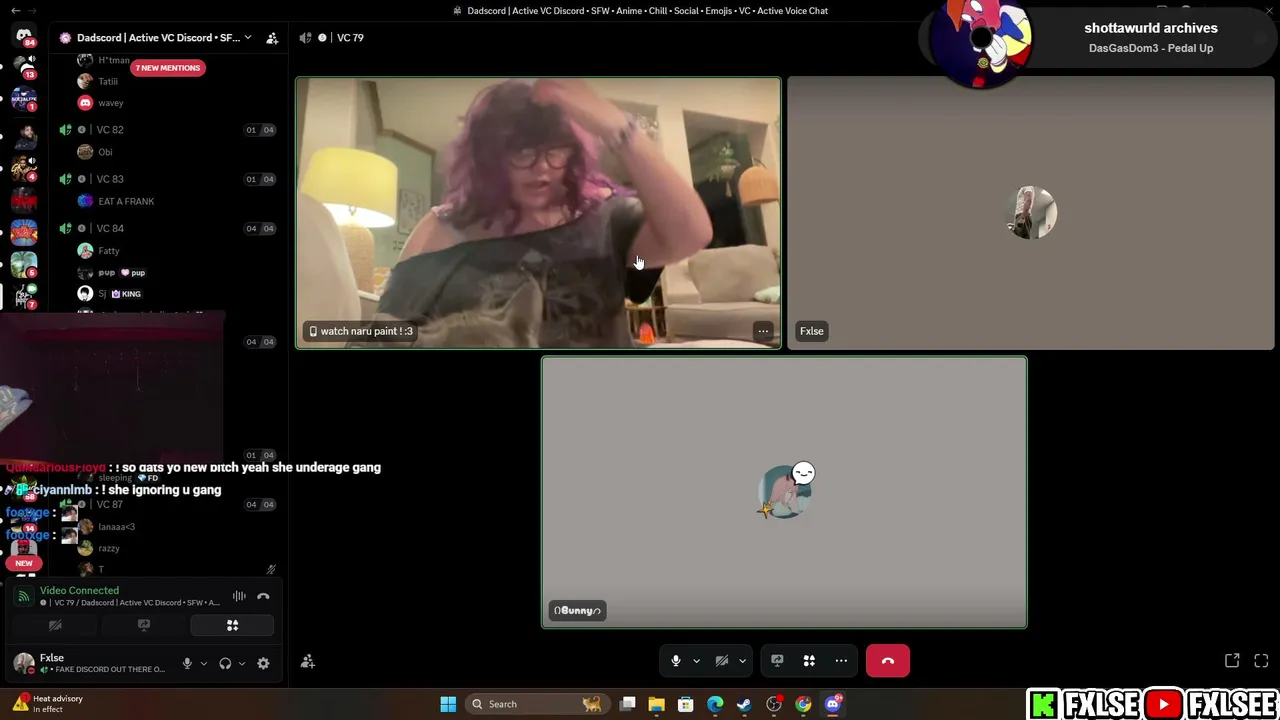Search from the Windows taskbar search box
Image resolution: width=1280 pixels, height=720 pixels.
538,704
